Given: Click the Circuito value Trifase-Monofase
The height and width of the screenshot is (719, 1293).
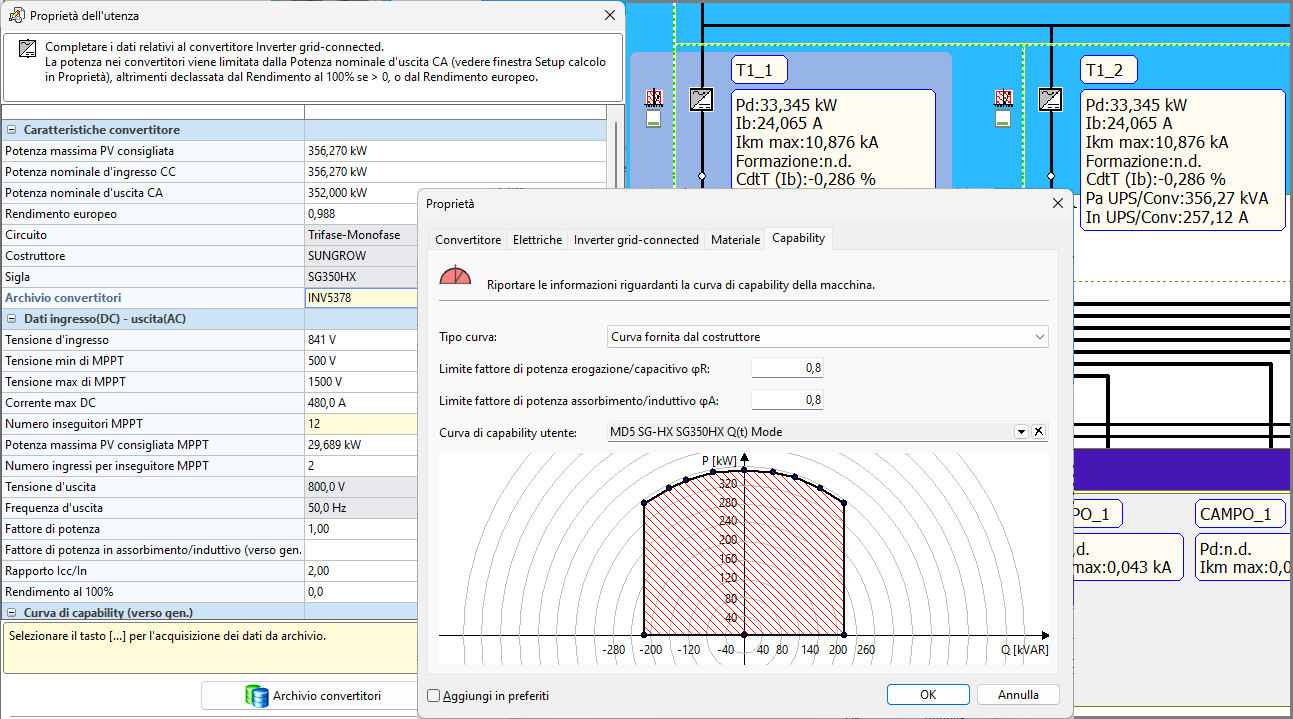Looking at the screenshot, I should pyautogui.click(x=361, y=235).
